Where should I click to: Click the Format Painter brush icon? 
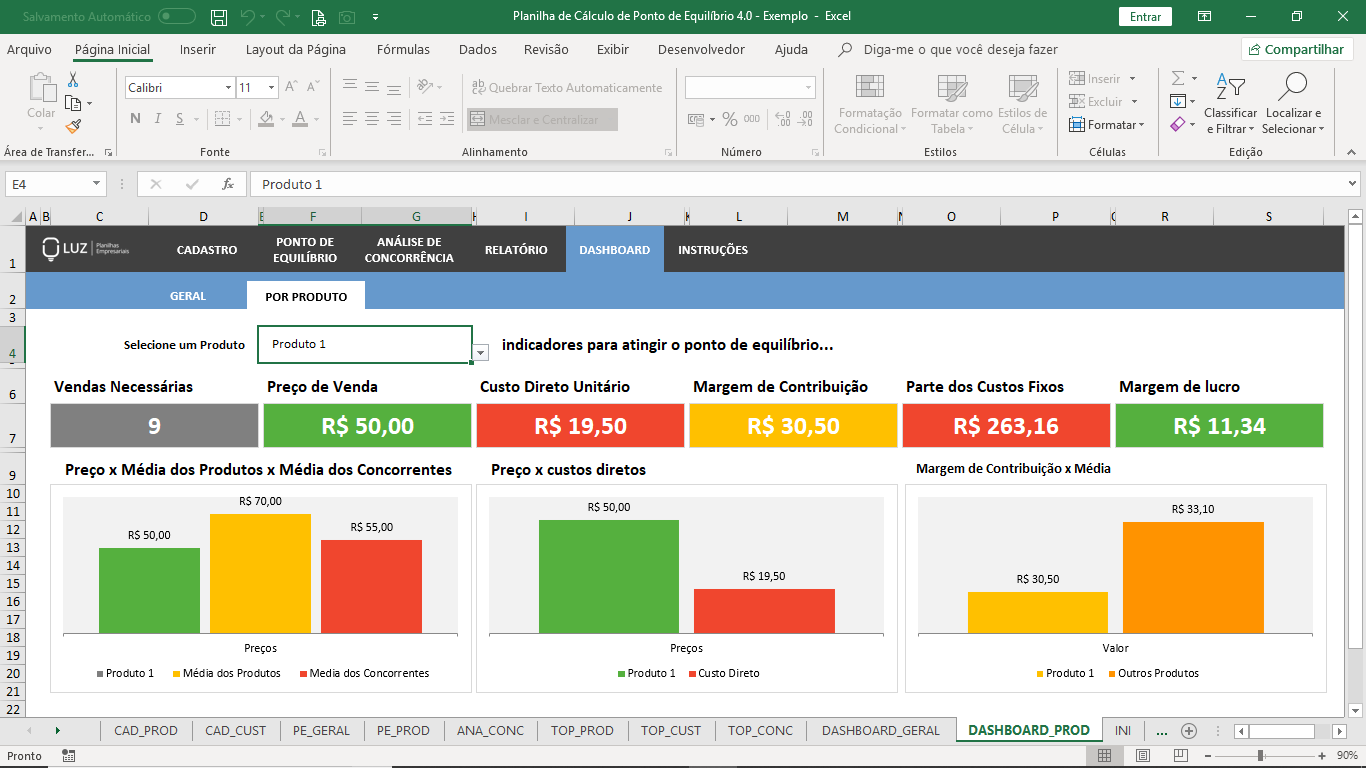73,126
